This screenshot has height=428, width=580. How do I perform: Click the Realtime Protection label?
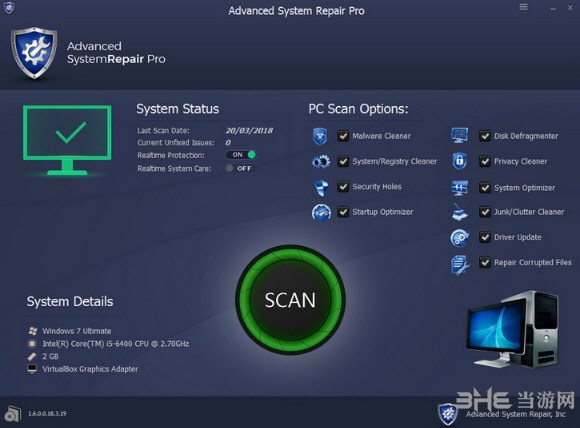pyautogui.click(x=171, y=155)
